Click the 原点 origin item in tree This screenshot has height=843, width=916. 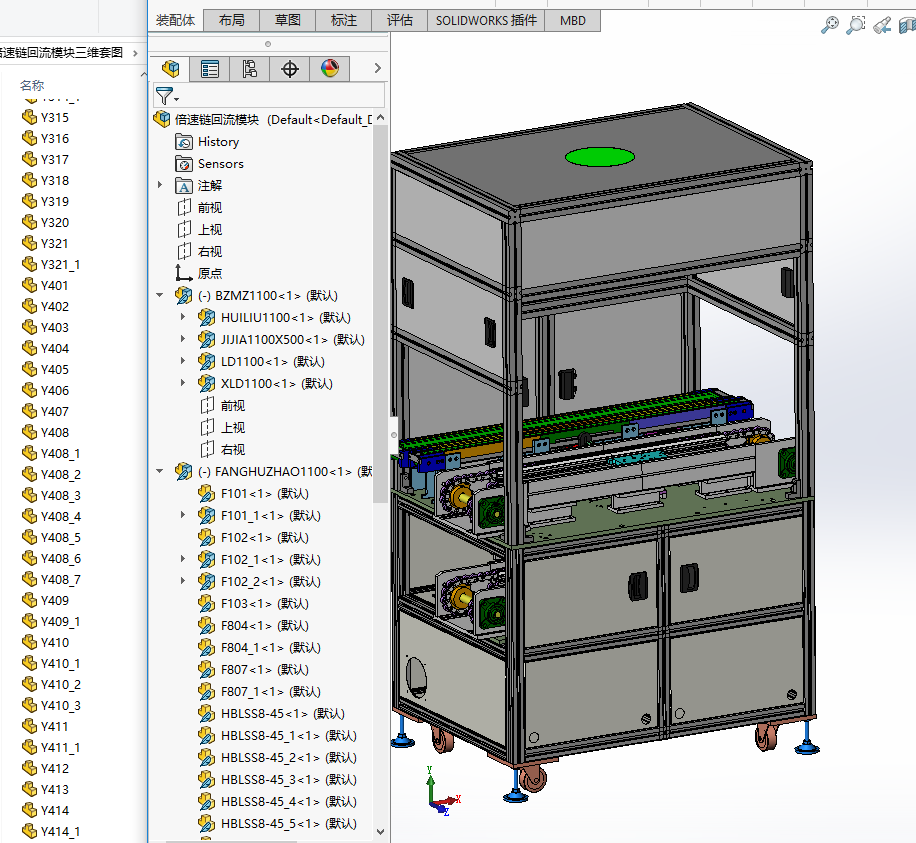pyautogui.click(x=210, y=274)
